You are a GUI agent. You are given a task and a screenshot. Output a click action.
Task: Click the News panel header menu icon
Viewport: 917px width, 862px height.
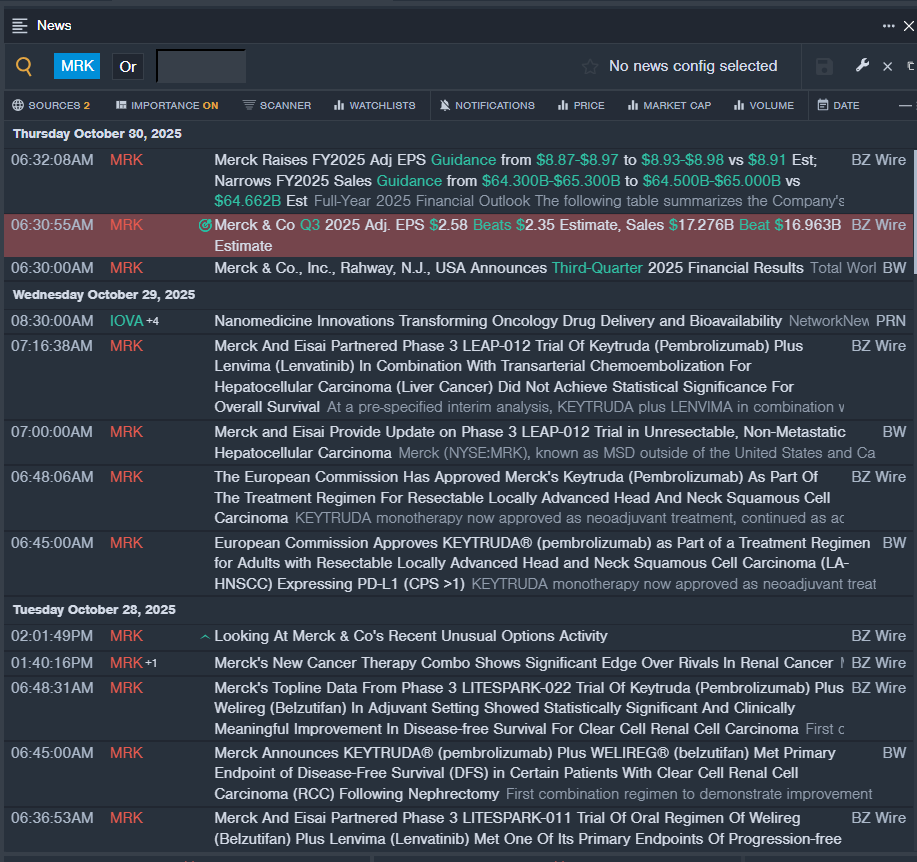coord(20,26)
